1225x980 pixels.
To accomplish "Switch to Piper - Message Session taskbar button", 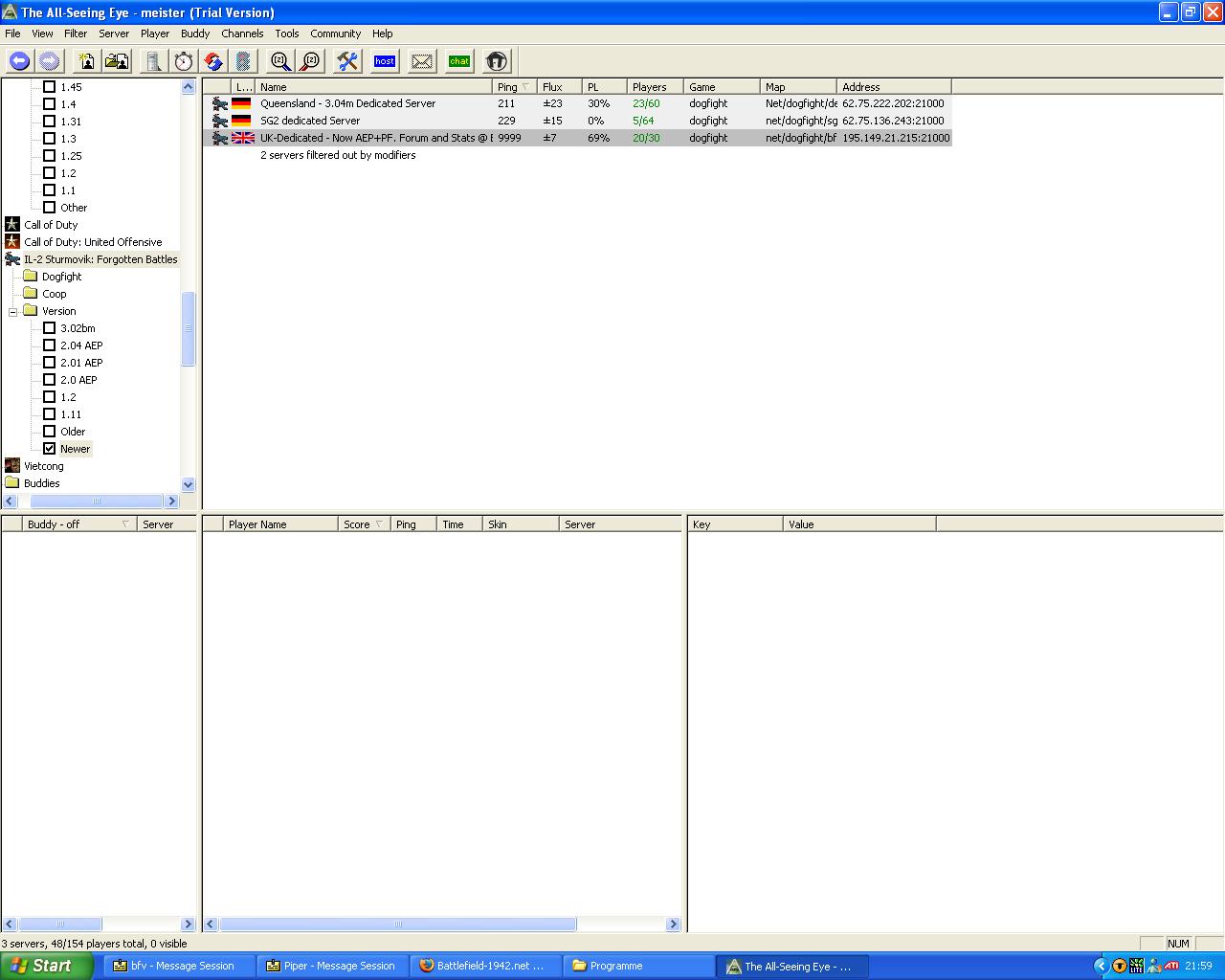I will 331,966.
